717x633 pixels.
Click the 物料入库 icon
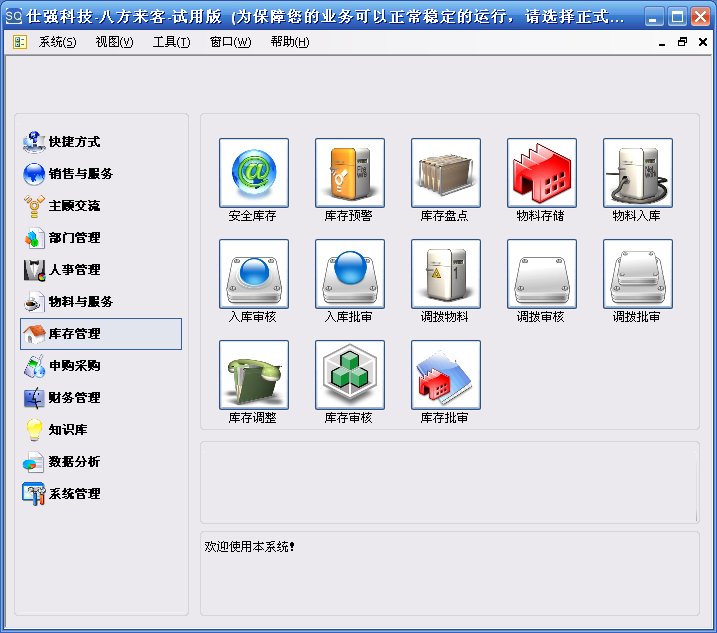coord(637,173)
